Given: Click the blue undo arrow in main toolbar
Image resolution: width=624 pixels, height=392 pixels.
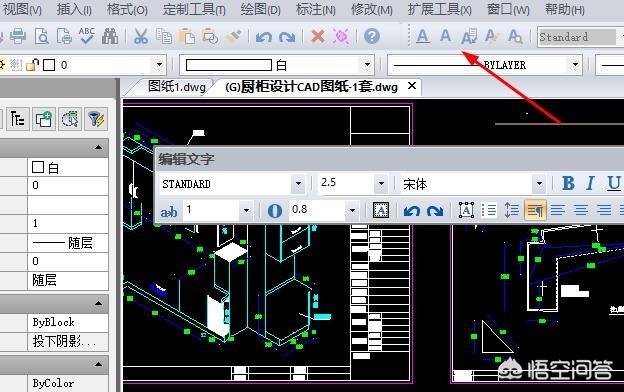Looking at the screenshot, I should (263, 37).
